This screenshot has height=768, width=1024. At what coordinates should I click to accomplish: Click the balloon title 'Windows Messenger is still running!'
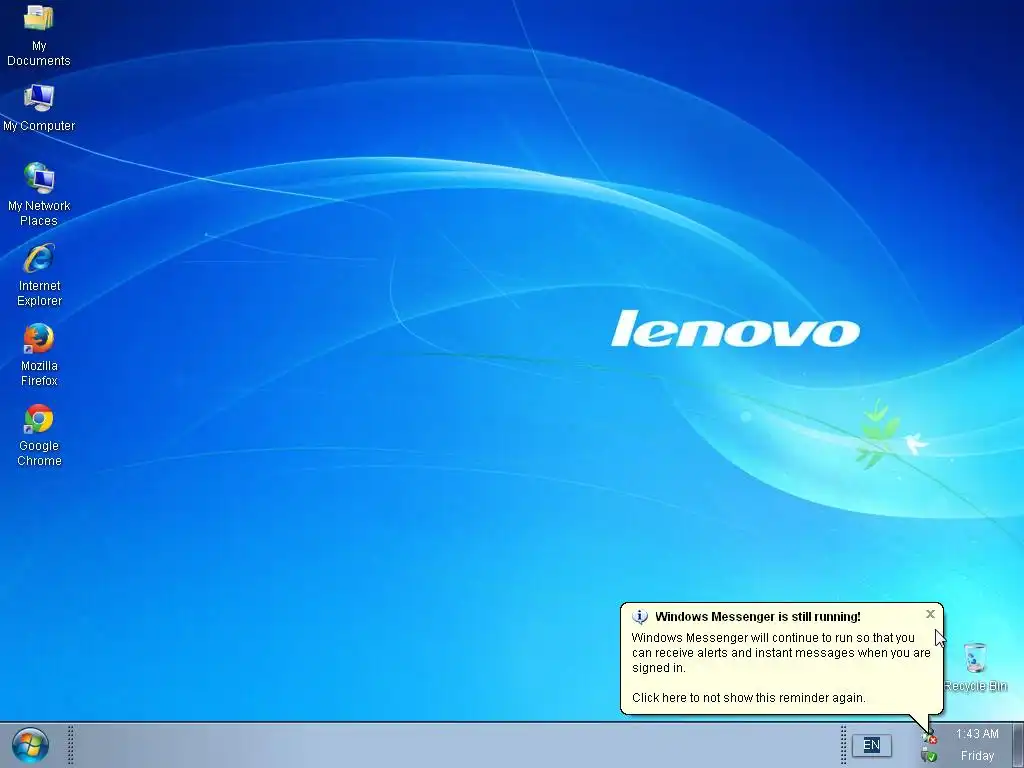tap(758, 616)
